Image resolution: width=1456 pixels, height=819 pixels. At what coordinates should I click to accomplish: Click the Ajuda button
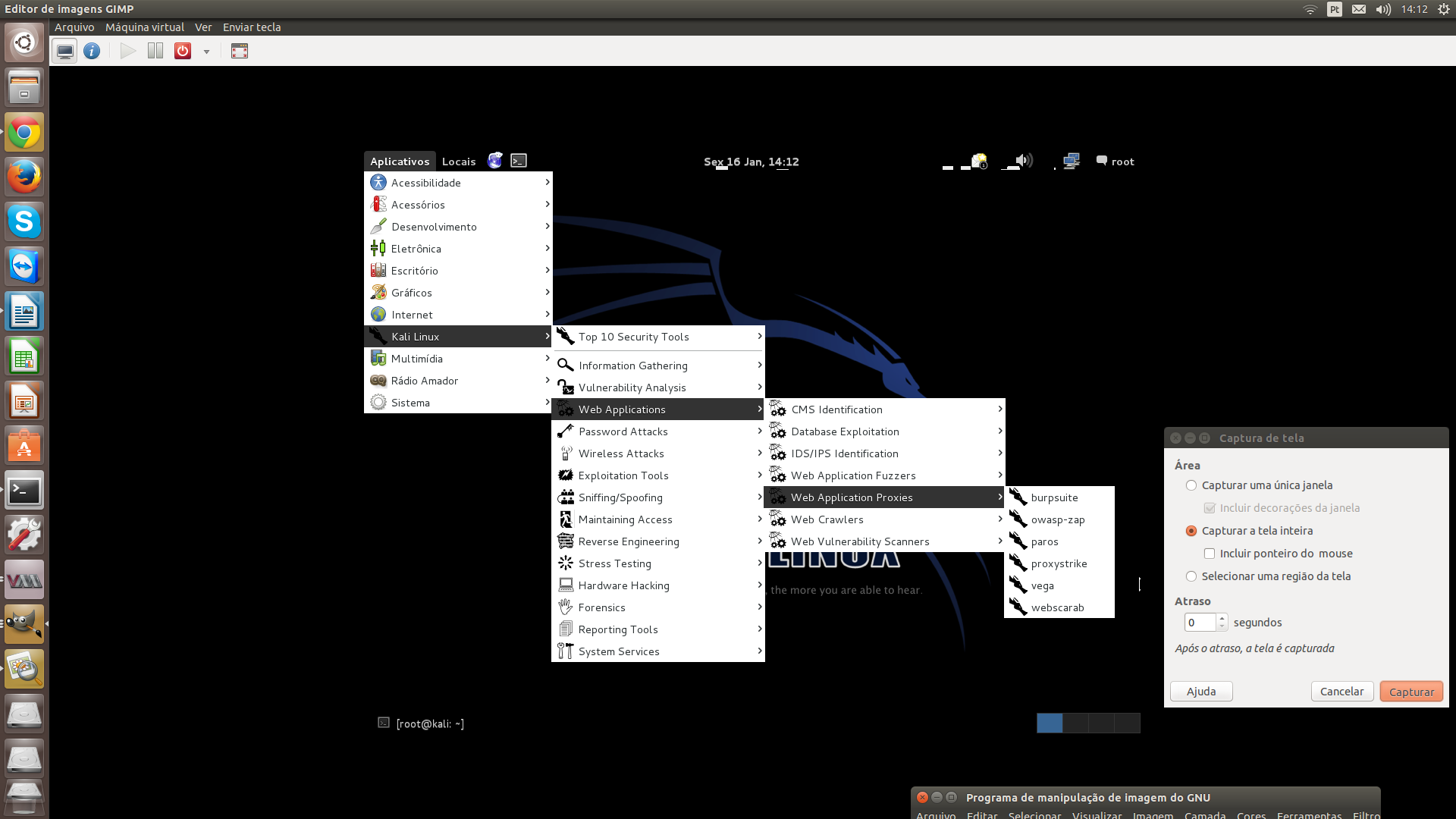pos(1201,692)
